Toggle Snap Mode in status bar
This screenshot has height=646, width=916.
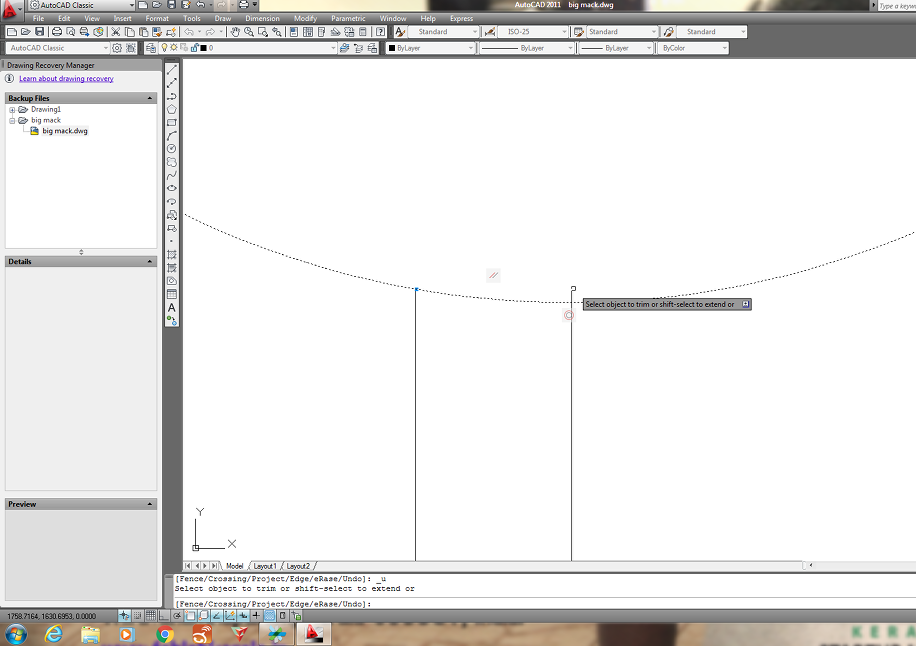tap(138, 616)
